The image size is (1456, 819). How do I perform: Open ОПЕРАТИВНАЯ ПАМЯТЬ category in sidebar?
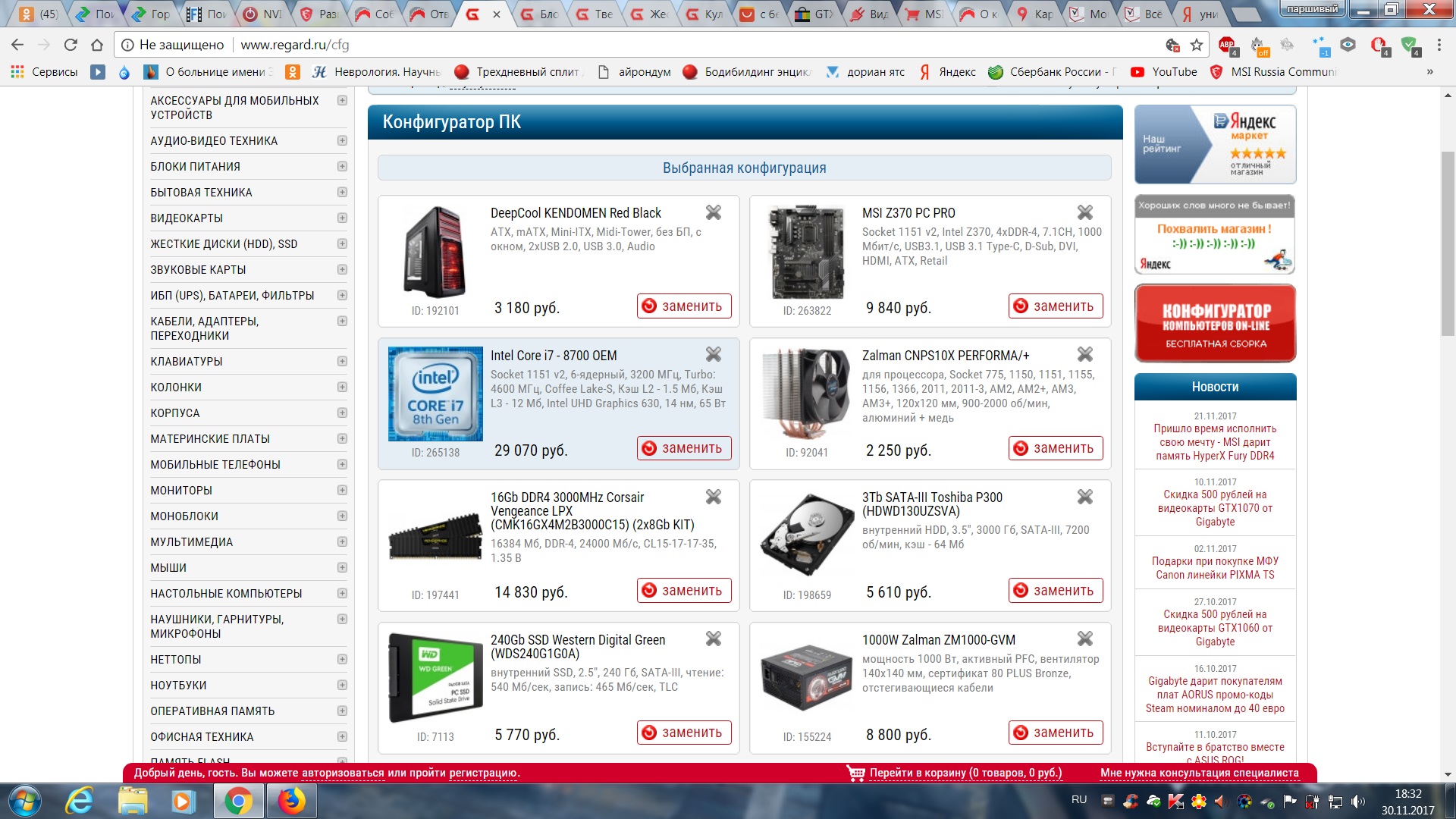[x=212, y=711]
